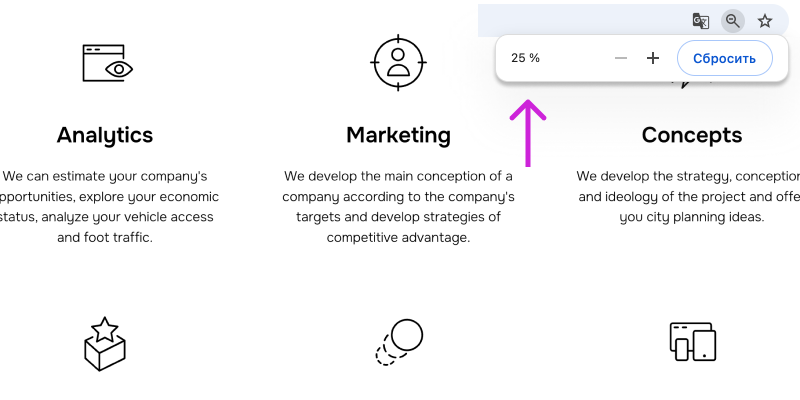The image size is (800, 400).
Task: Increase zoom with the plus button
Action: coord(653,58)
